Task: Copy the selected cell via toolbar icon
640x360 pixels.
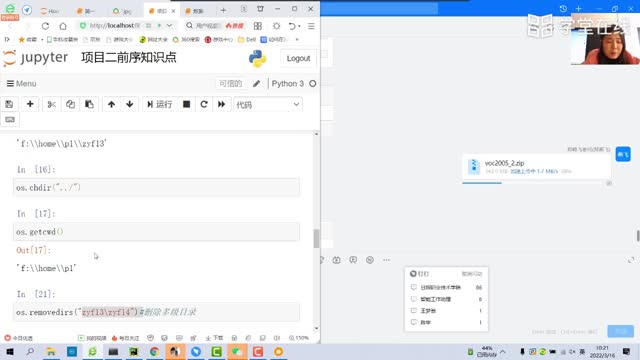Action: 70,104
